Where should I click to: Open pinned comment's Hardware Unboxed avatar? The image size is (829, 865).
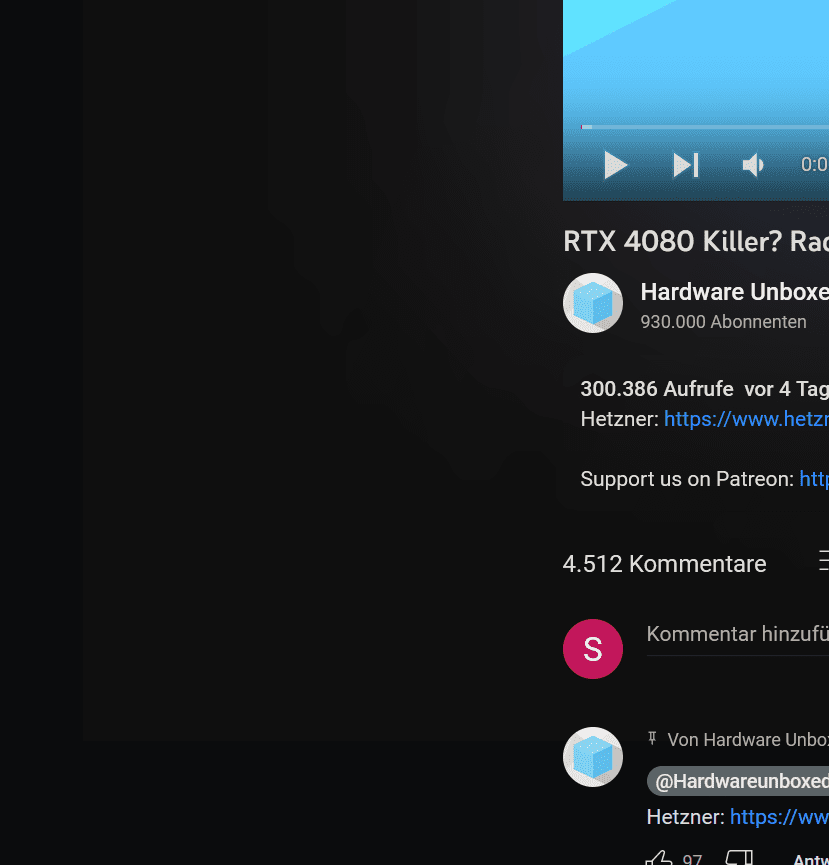pos(593,757)
